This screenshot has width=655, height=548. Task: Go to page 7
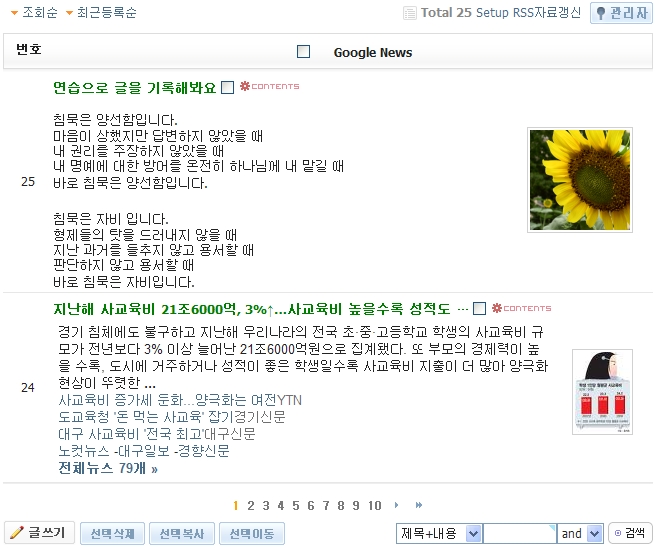[326, 506]
